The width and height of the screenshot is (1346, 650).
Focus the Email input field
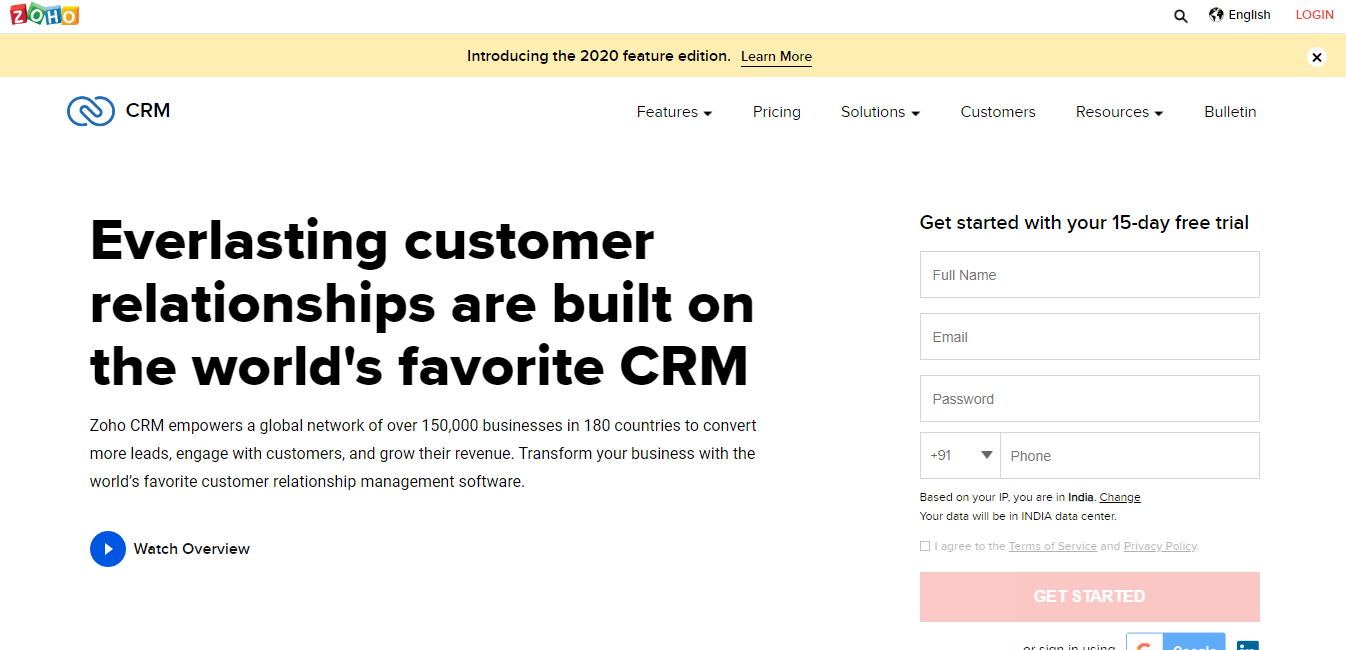coord(1089,337)
